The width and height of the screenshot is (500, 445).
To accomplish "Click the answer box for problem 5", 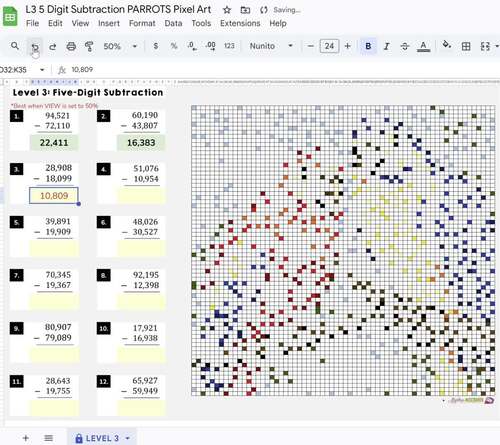I will (x=54, y=249).
